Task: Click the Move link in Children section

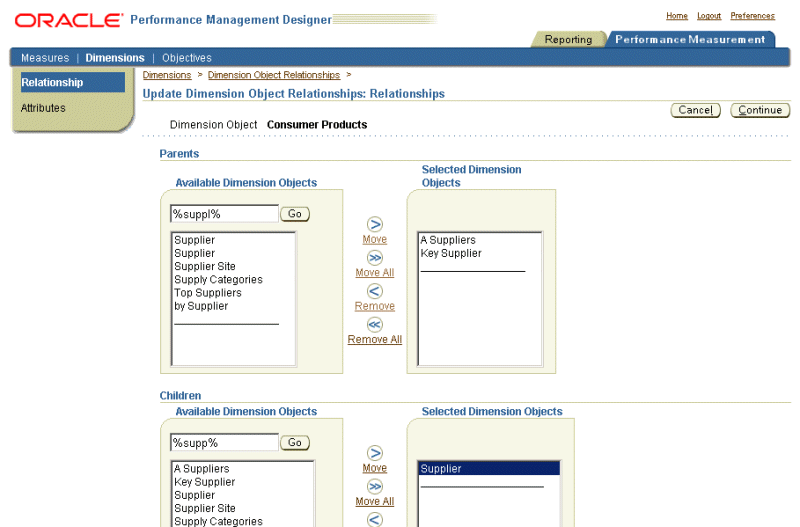Action: click(375, 468)
